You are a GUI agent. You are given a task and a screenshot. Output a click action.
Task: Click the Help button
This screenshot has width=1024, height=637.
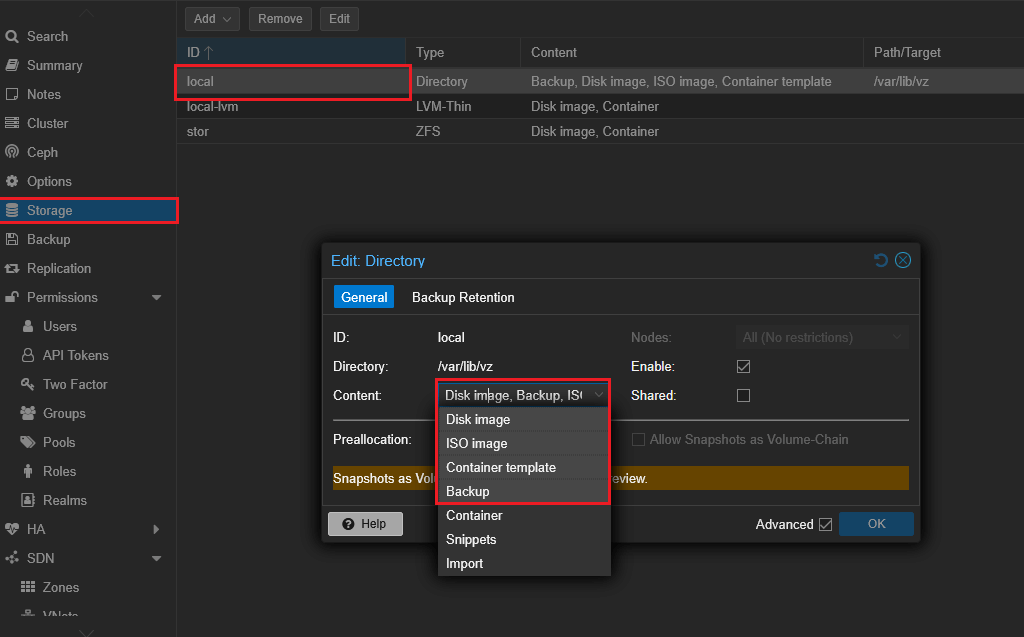(x=365, y=524)
